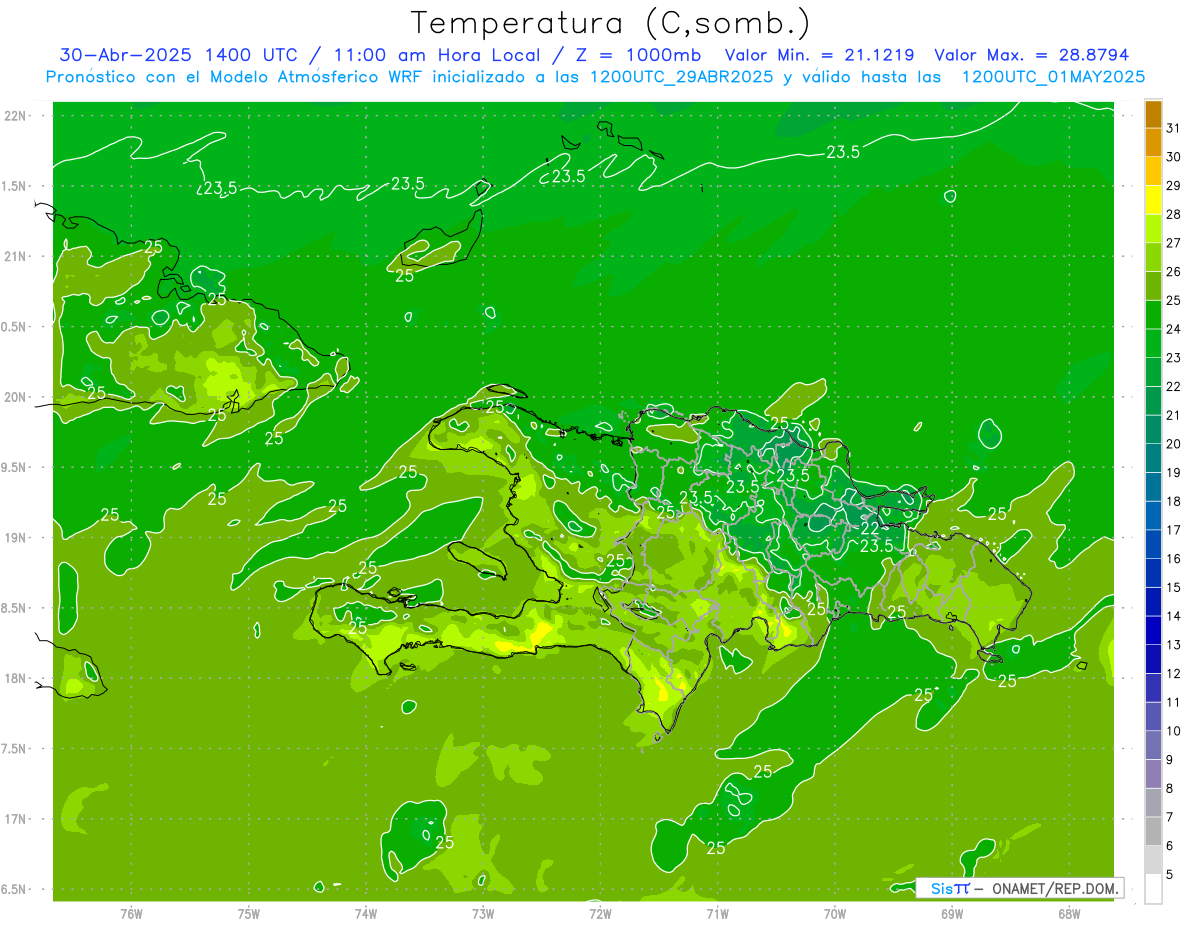1200x927 pixels.
Task: Click the 69W longitude label
Action: [952, 914]
